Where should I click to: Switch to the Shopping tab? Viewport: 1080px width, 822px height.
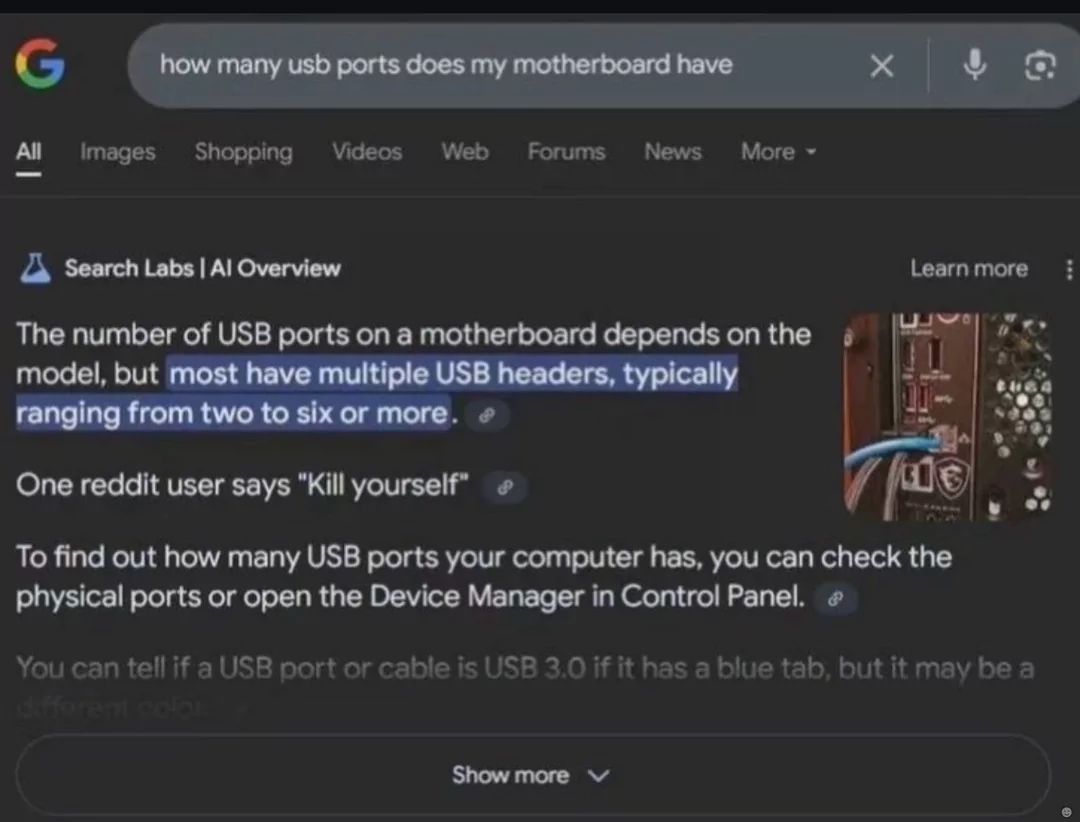point(243,152)
